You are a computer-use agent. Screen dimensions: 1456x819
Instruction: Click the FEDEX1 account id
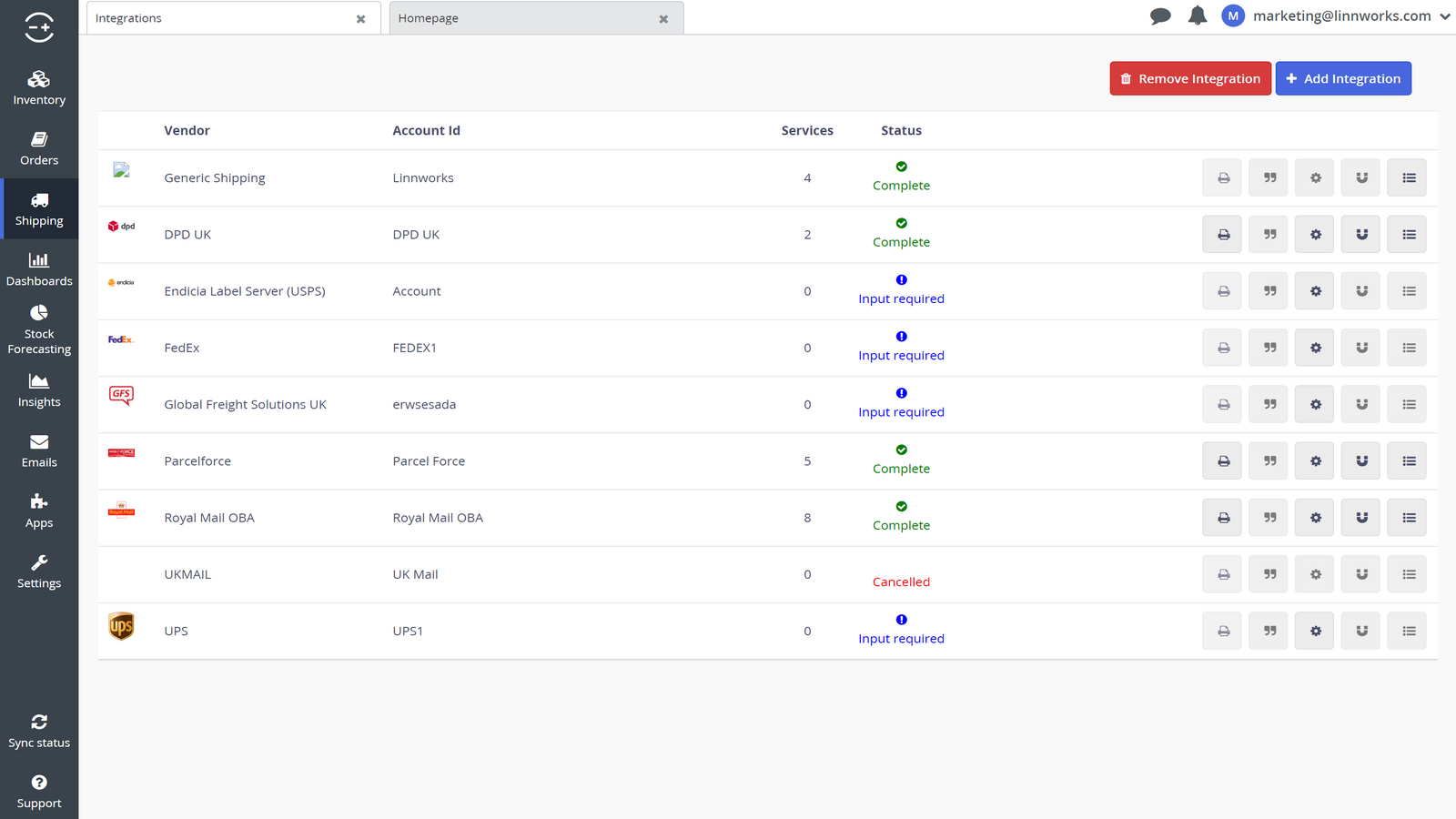point(414,348)
